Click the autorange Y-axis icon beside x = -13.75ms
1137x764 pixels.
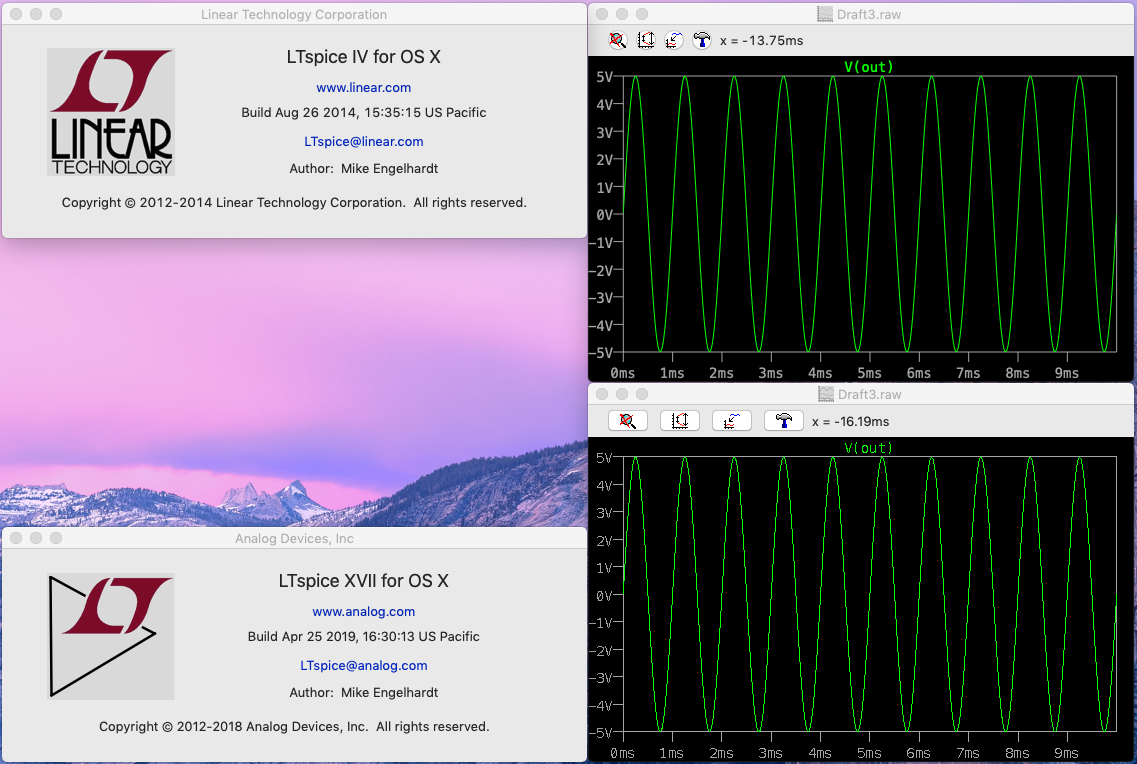(645, 41)
